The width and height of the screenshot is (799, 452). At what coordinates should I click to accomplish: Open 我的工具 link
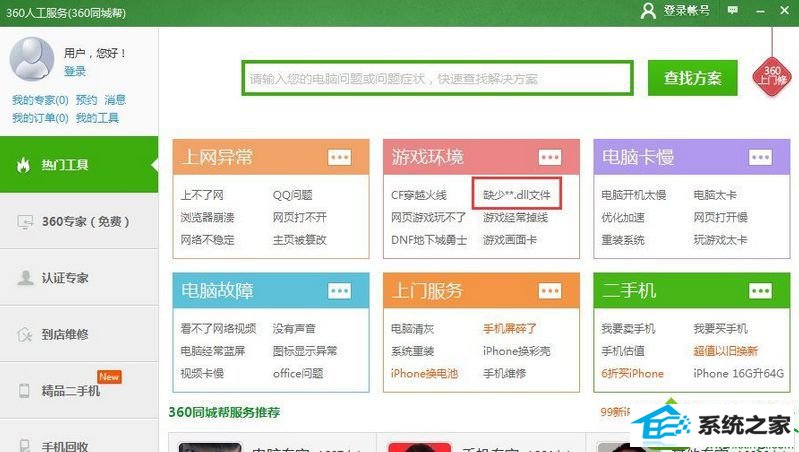click(x=97, y=118)
